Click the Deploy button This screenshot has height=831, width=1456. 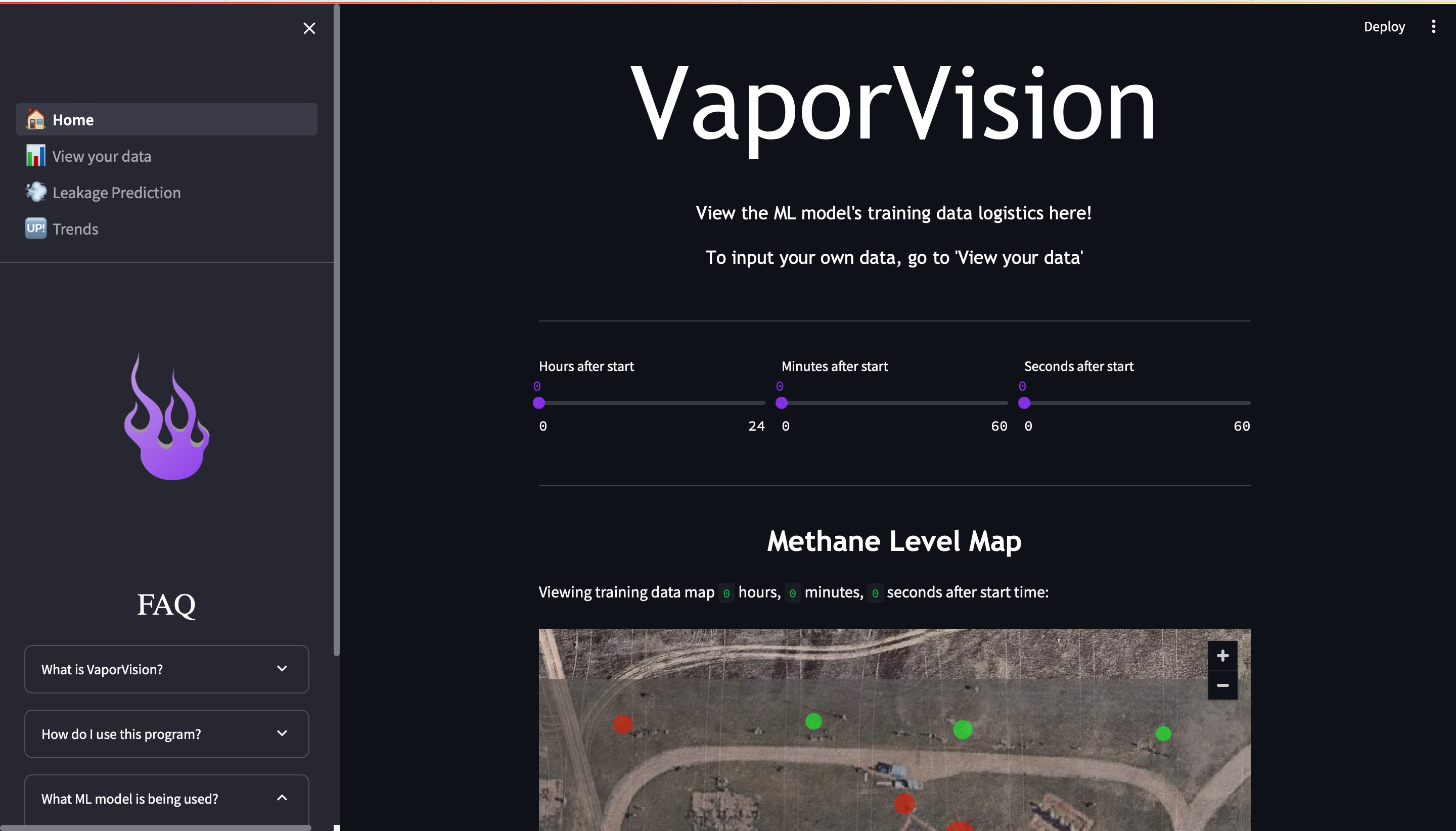coord(1384,26)
